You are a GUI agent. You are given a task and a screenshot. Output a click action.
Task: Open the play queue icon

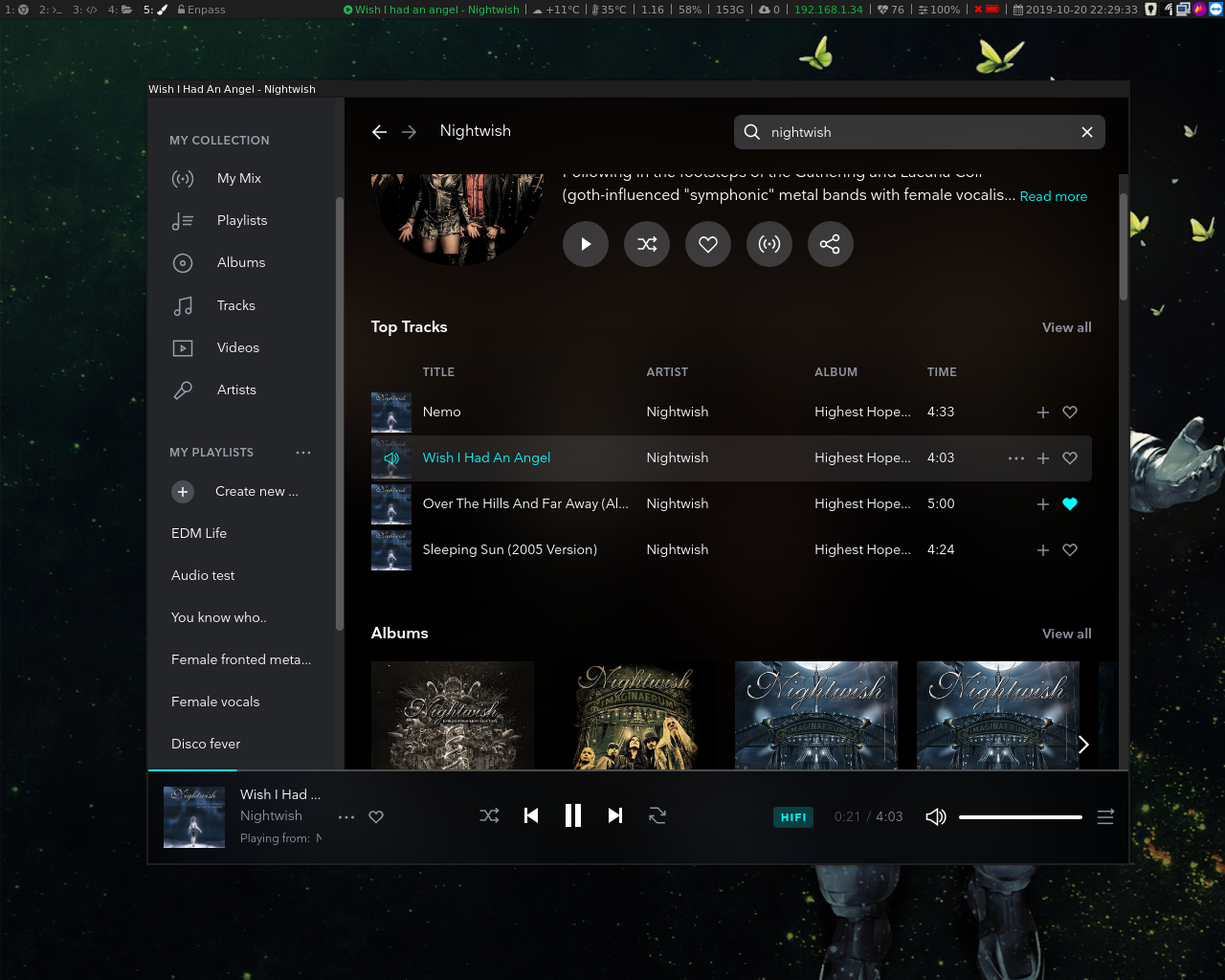point(1105,816)
